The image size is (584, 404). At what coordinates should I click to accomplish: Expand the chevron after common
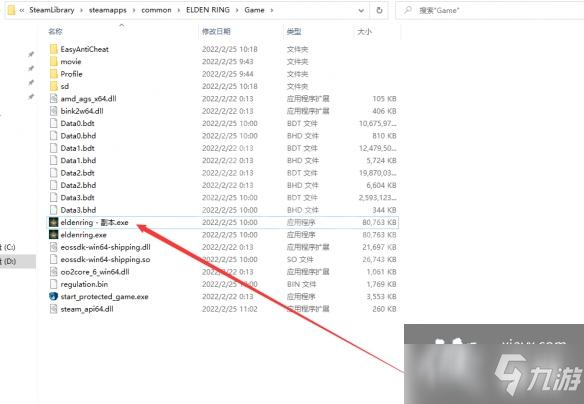pos(179,10)
